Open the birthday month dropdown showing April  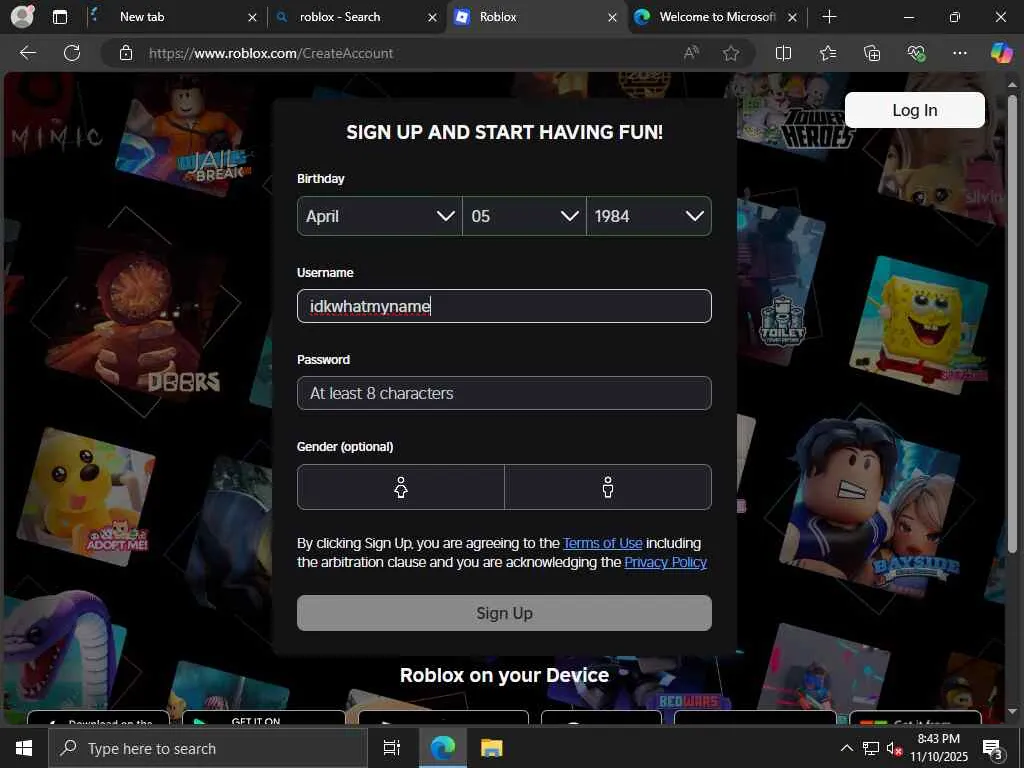point(379,216)
